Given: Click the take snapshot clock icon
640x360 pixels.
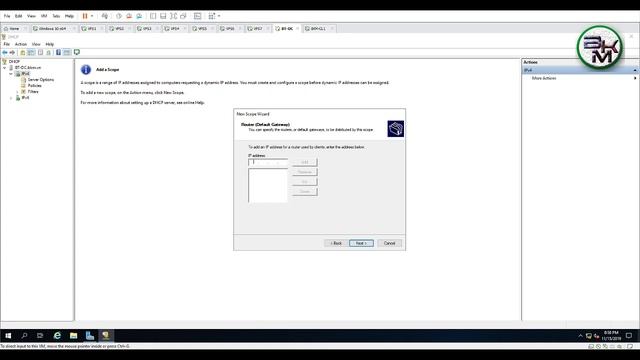Looking at the screenshot, I should point(119,16).
